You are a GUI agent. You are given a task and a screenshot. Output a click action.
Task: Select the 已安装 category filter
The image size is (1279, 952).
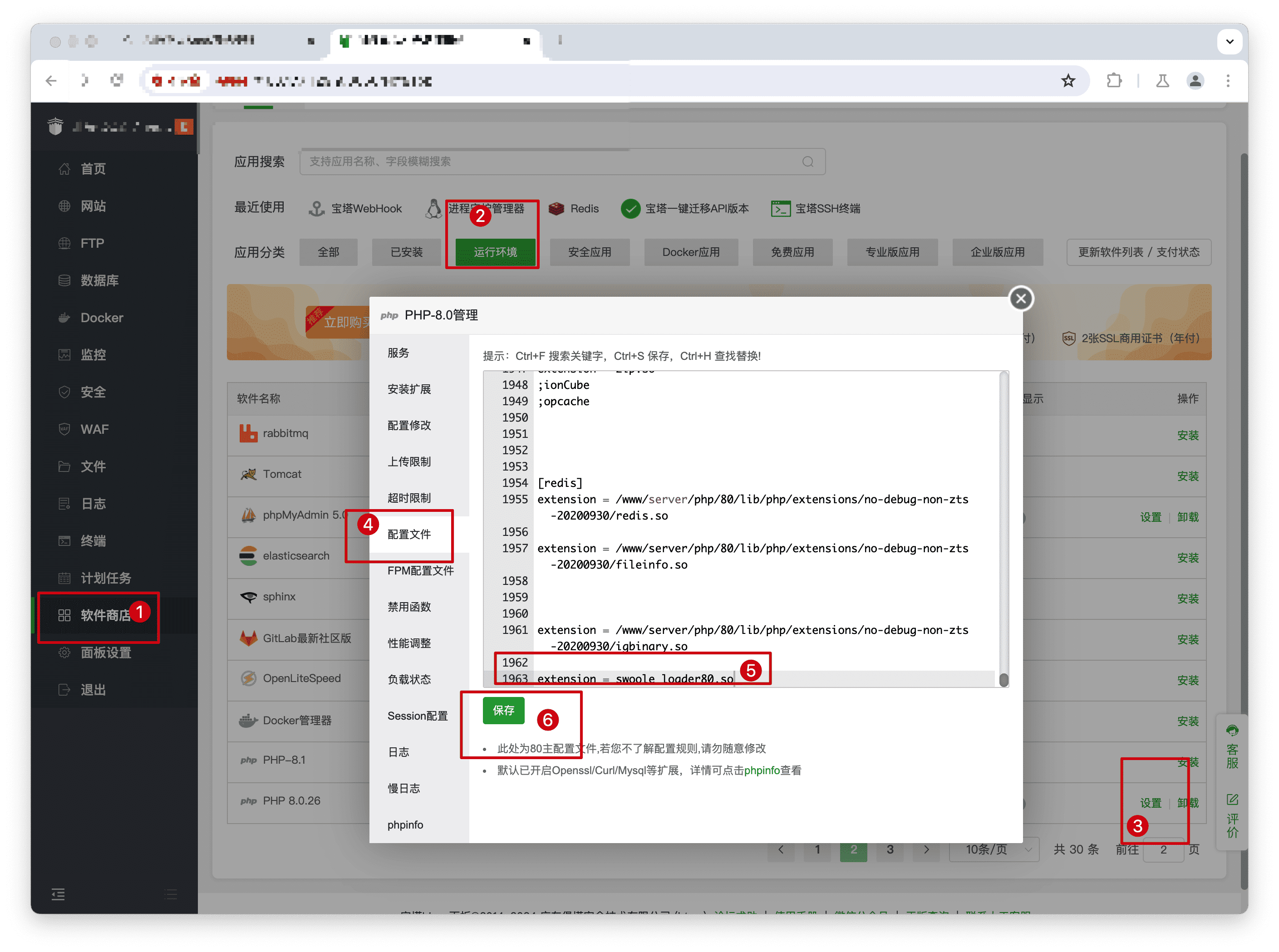point(406,252)
